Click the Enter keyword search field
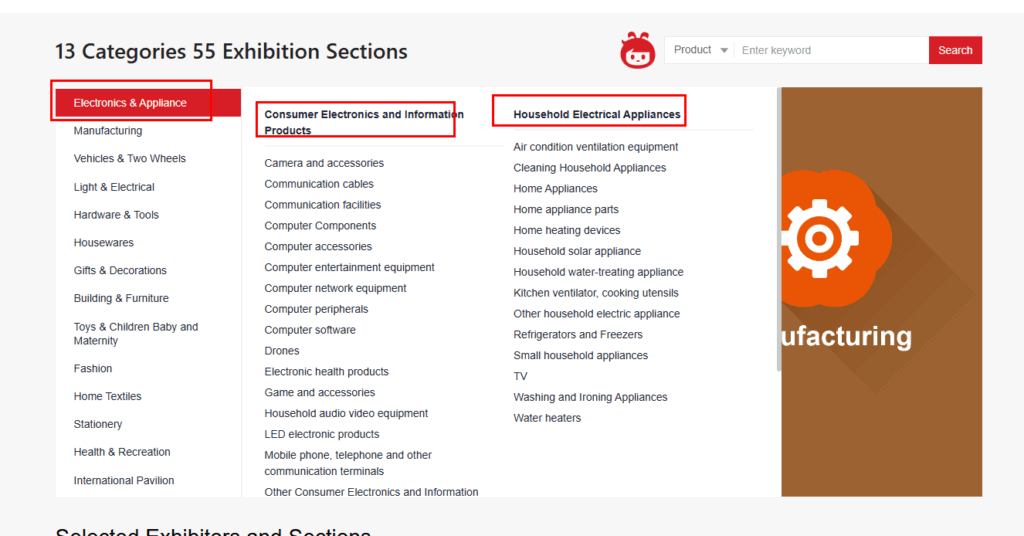The width and height of the screenshot is (1024, 536). pyautogui.click(x=831, y=50)
